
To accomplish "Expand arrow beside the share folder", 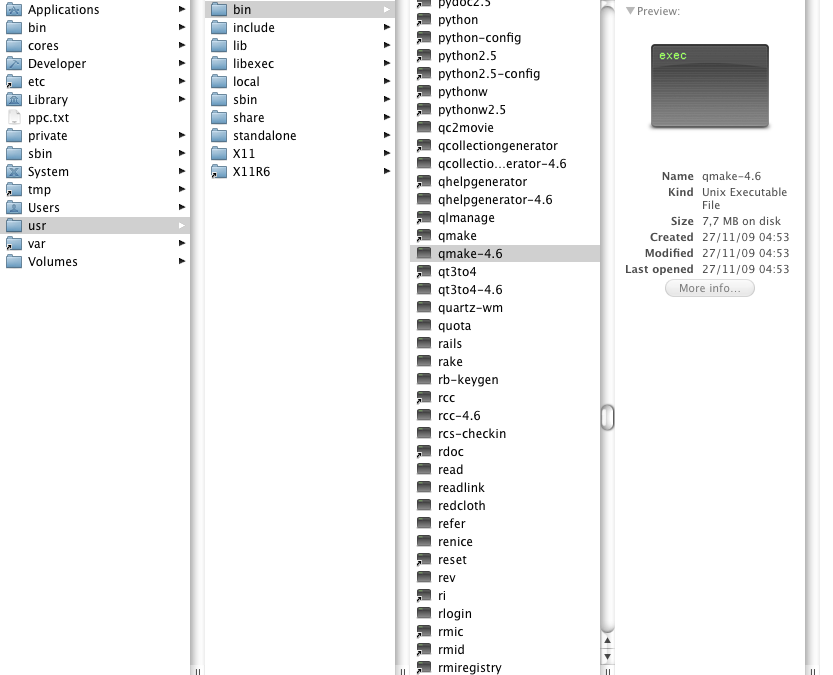I will click(x=387, y=117).
